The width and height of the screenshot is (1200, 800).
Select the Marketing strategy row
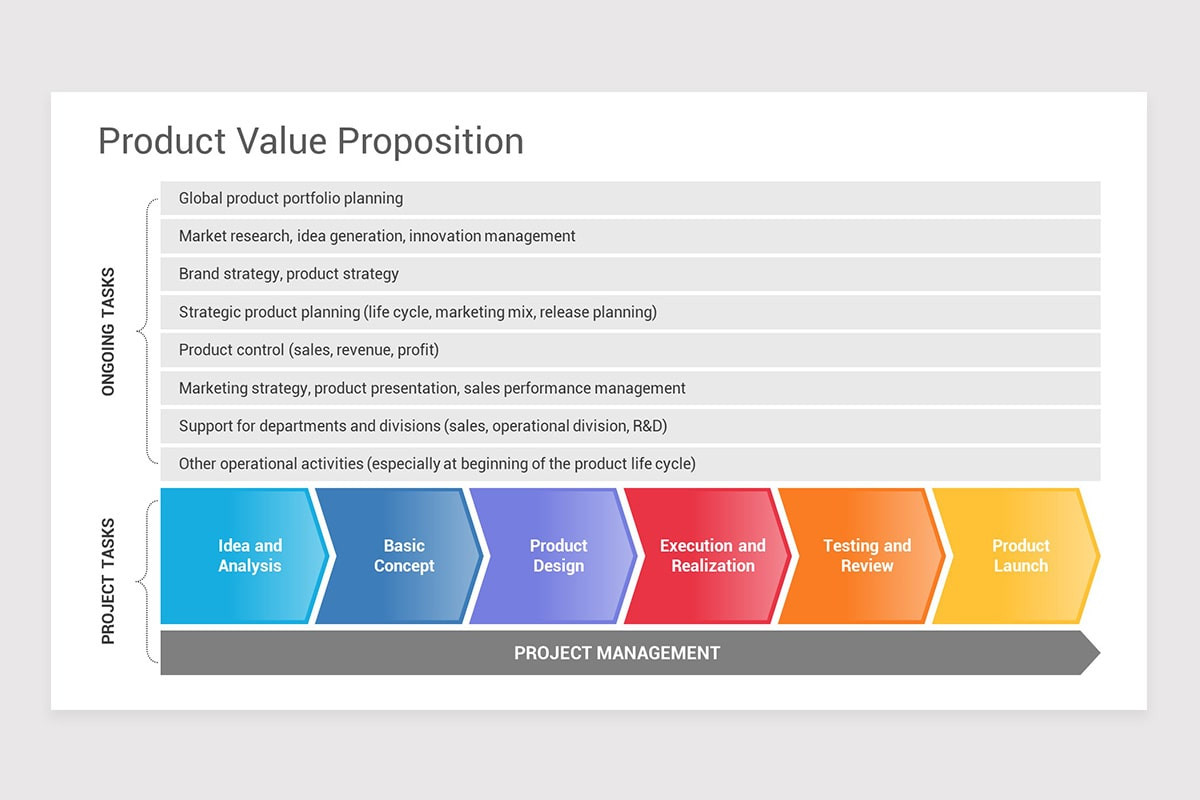click(630, 388)
